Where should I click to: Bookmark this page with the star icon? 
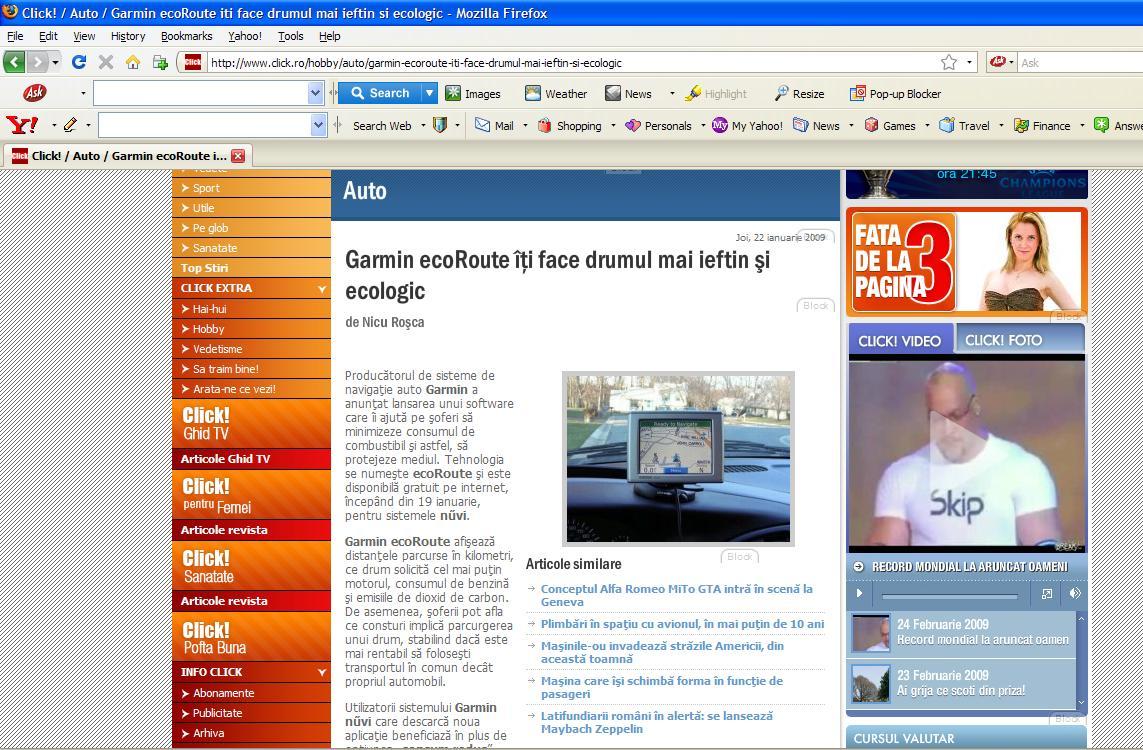[x=948, y=62]
